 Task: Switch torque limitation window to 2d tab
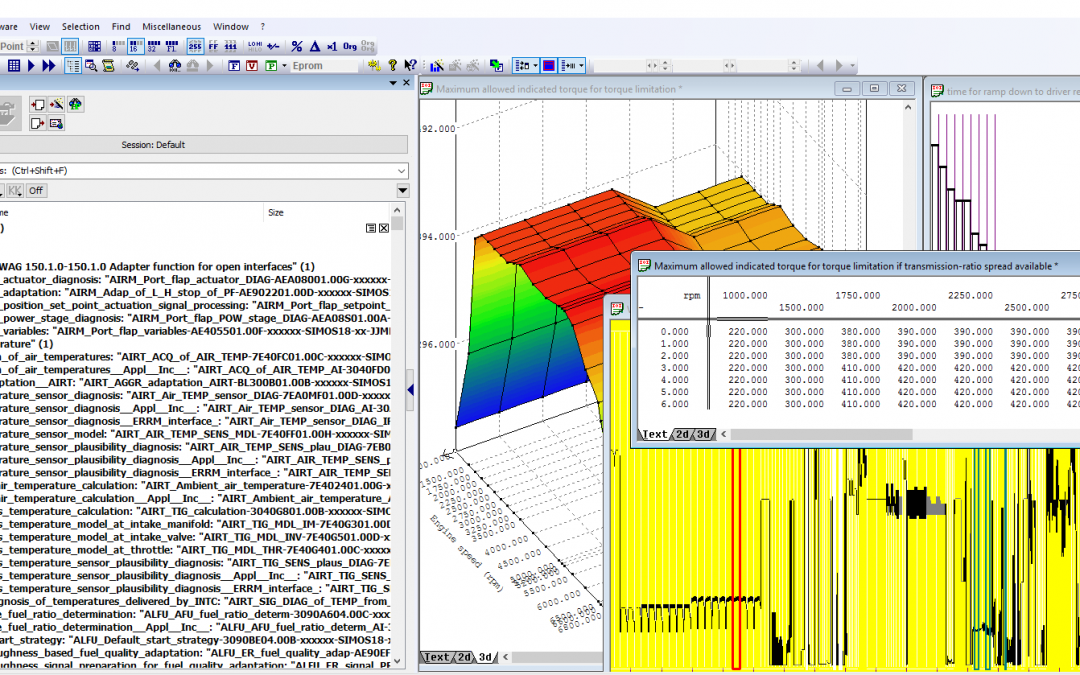coord(464,657)
